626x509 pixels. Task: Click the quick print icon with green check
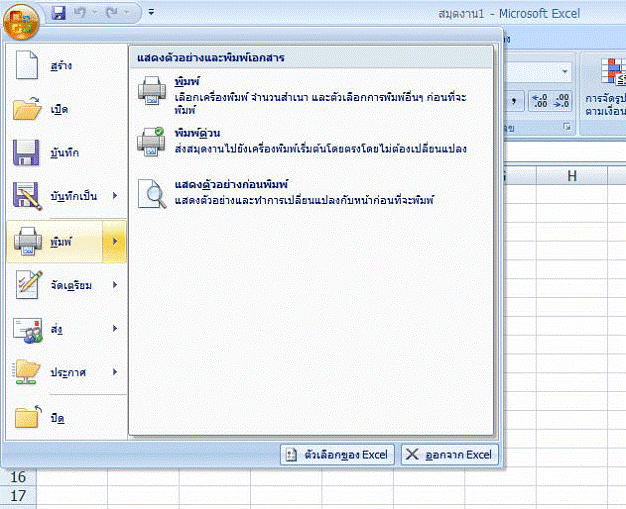point(151,142)
